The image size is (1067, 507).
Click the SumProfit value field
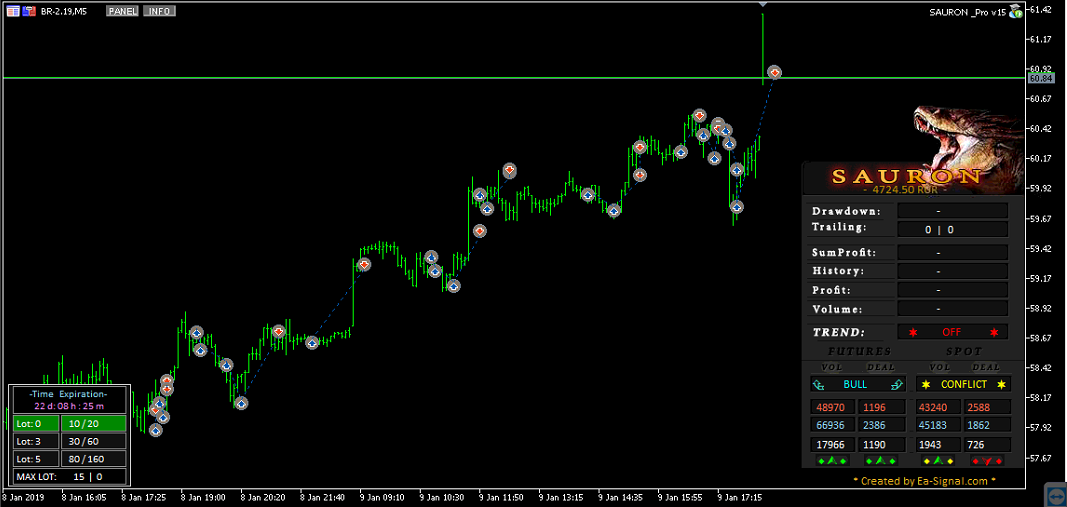[x=952, y=252]
